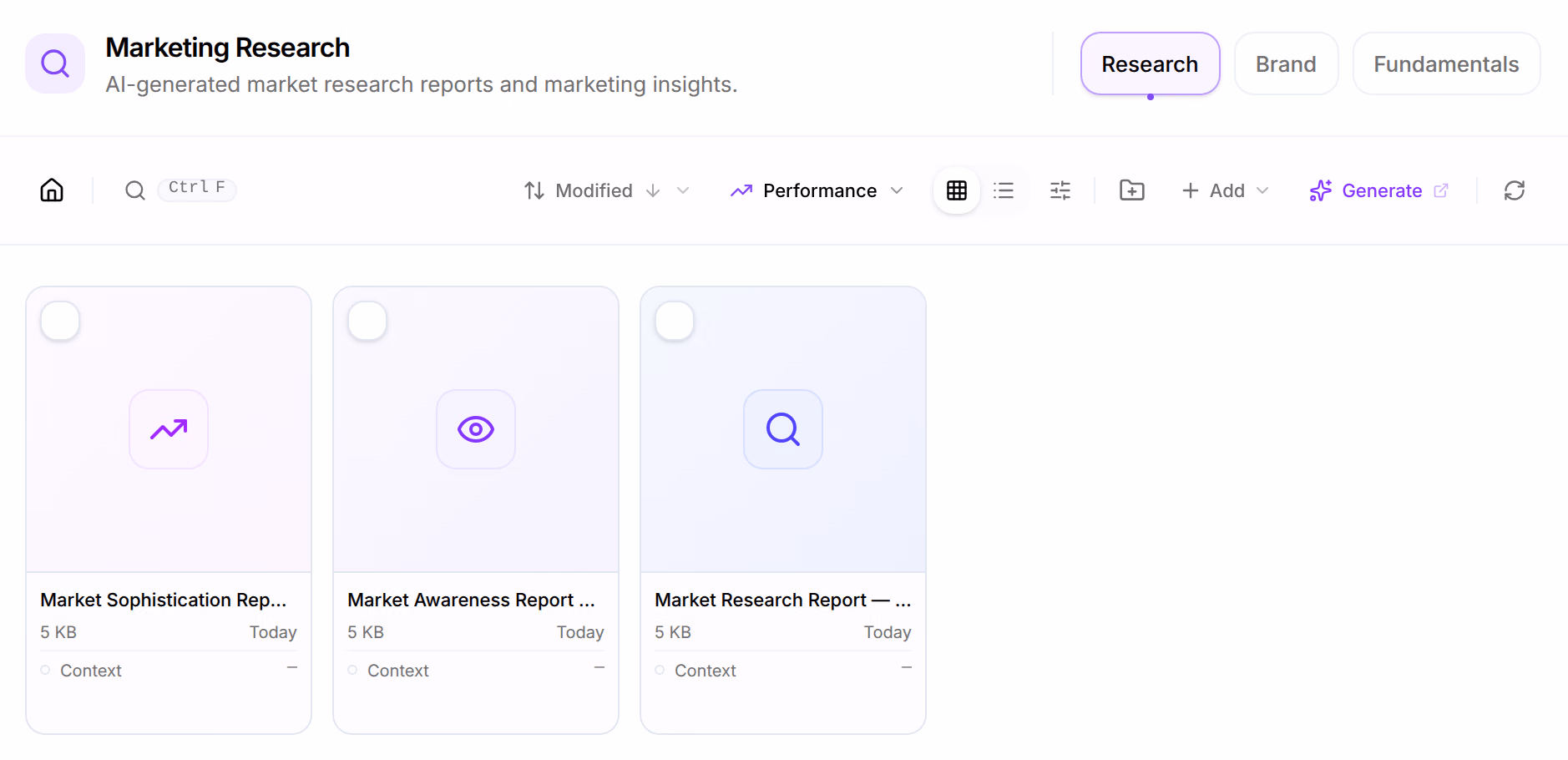The image size is (1568, 760).
Task: Select the Market Awareness Report checkbox
Action: click(x=367, y=321)
